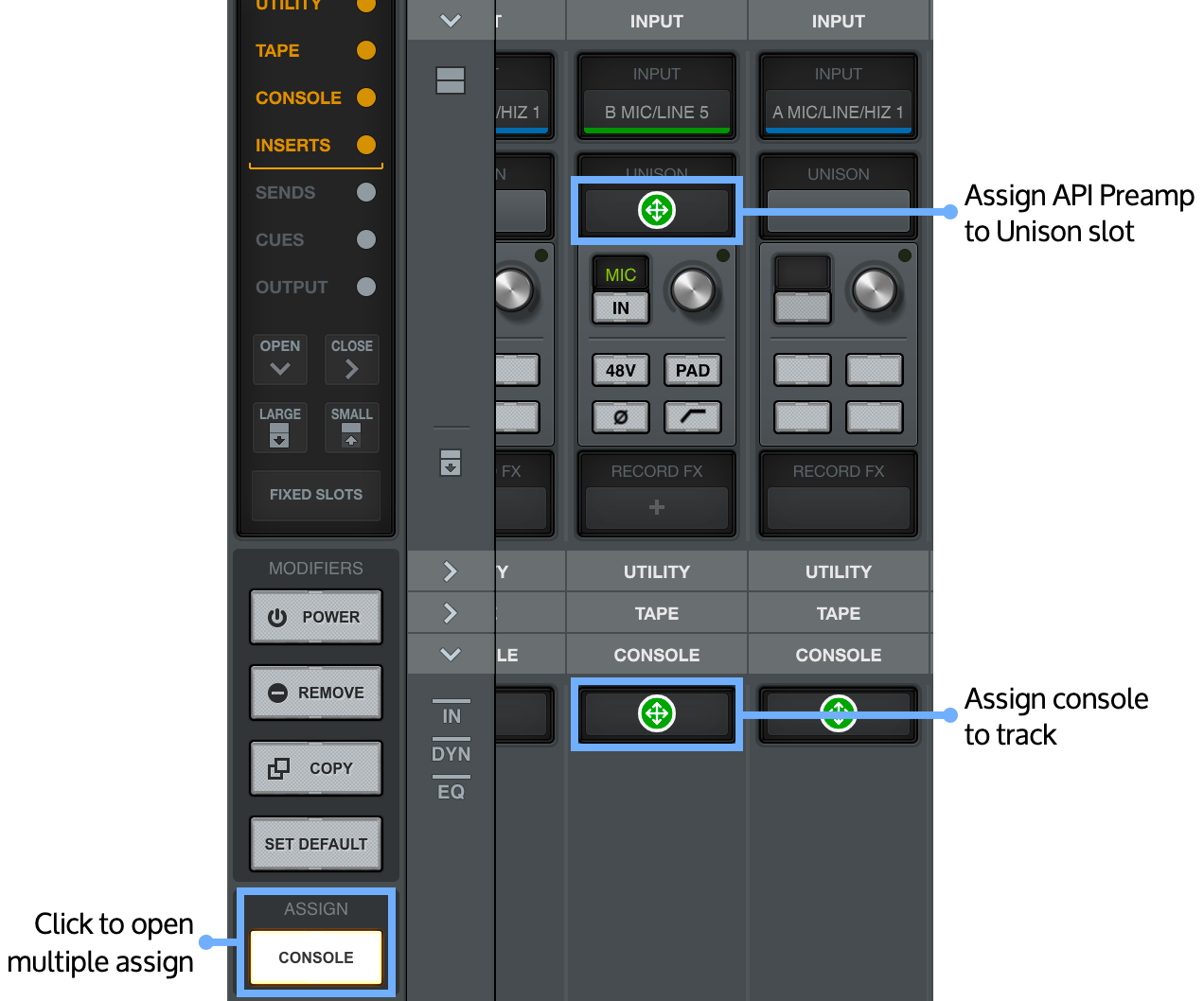Open input selector B MIC/LINE 5

coord(657,112)
